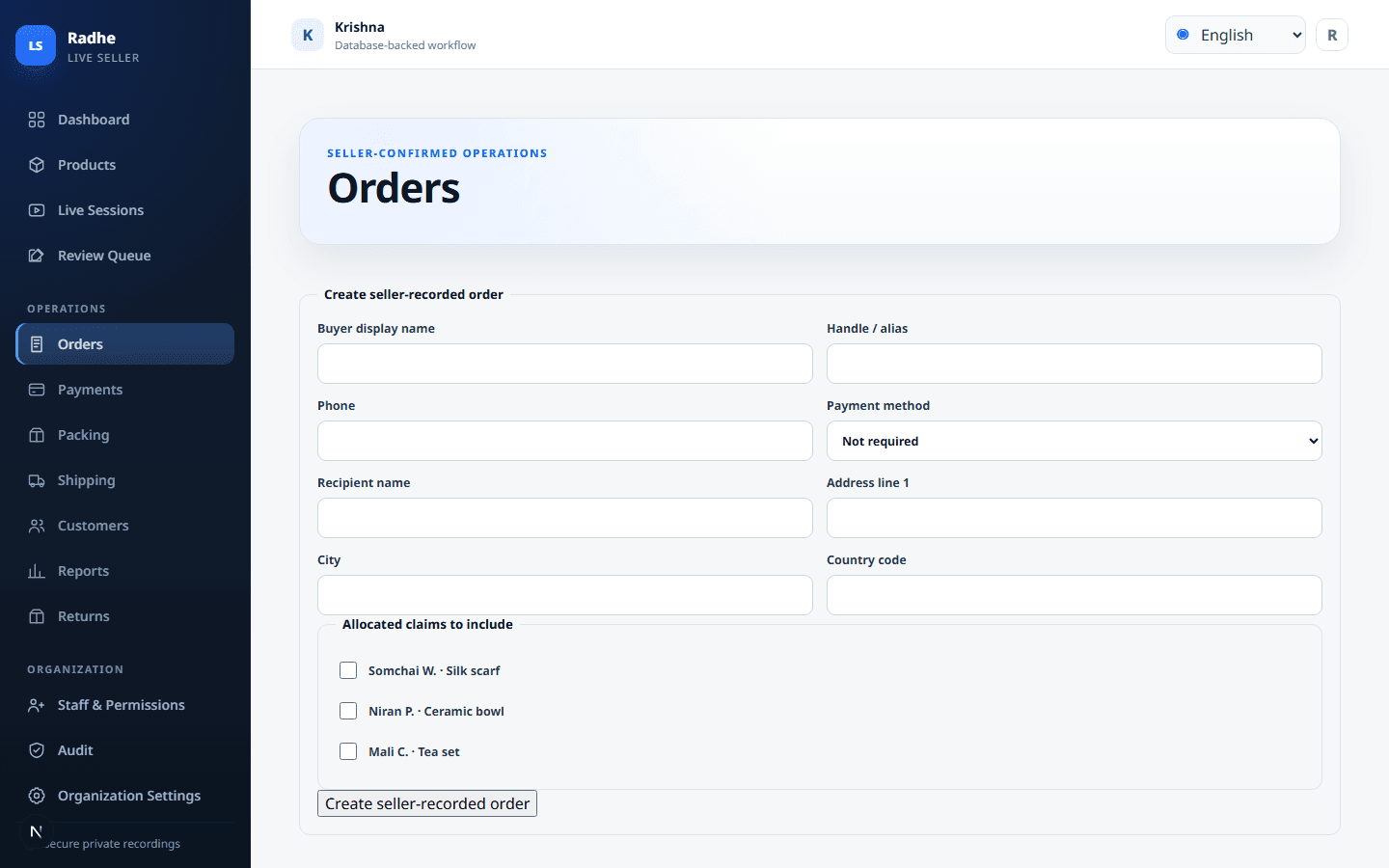
Task: Click the K workspace avatar
Action: coord(308,35)
